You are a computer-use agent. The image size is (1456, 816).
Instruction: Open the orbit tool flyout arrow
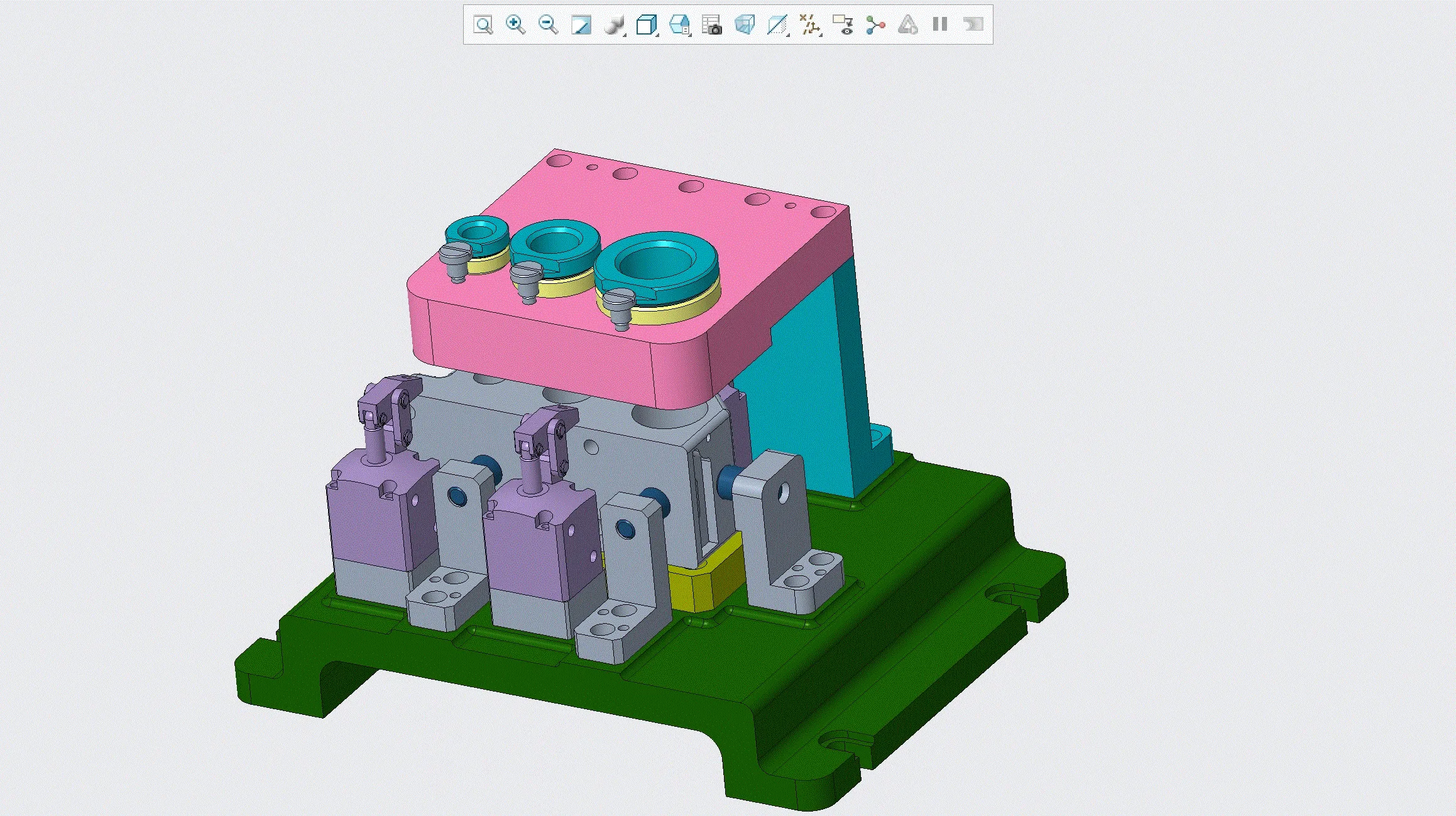625,35
